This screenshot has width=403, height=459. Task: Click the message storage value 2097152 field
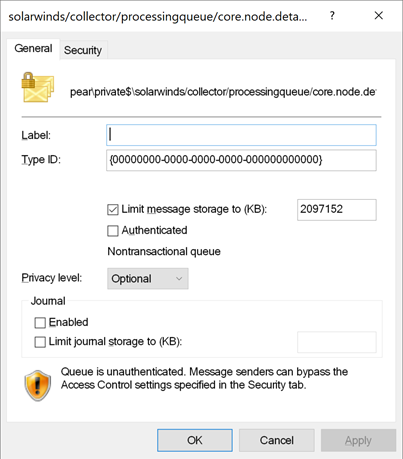pos(337,210)
